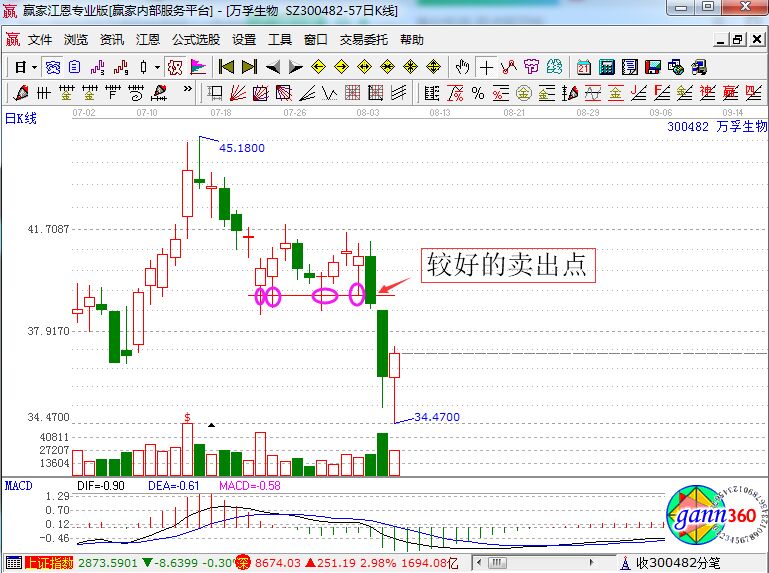Toggle the crosshair cursor tool

point(486,67)
